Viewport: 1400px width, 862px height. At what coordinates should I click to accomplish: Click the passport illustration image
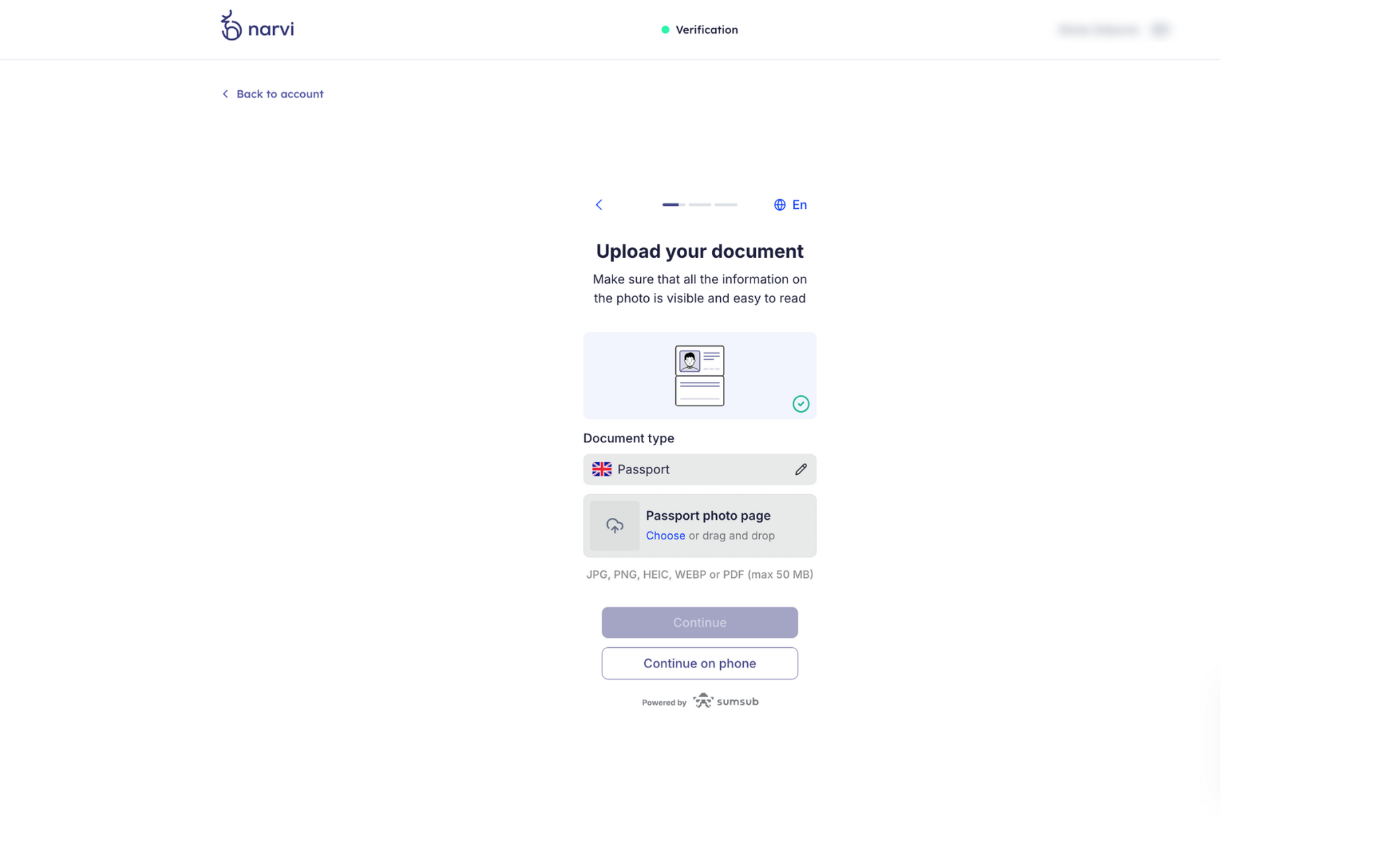[699, 376]
